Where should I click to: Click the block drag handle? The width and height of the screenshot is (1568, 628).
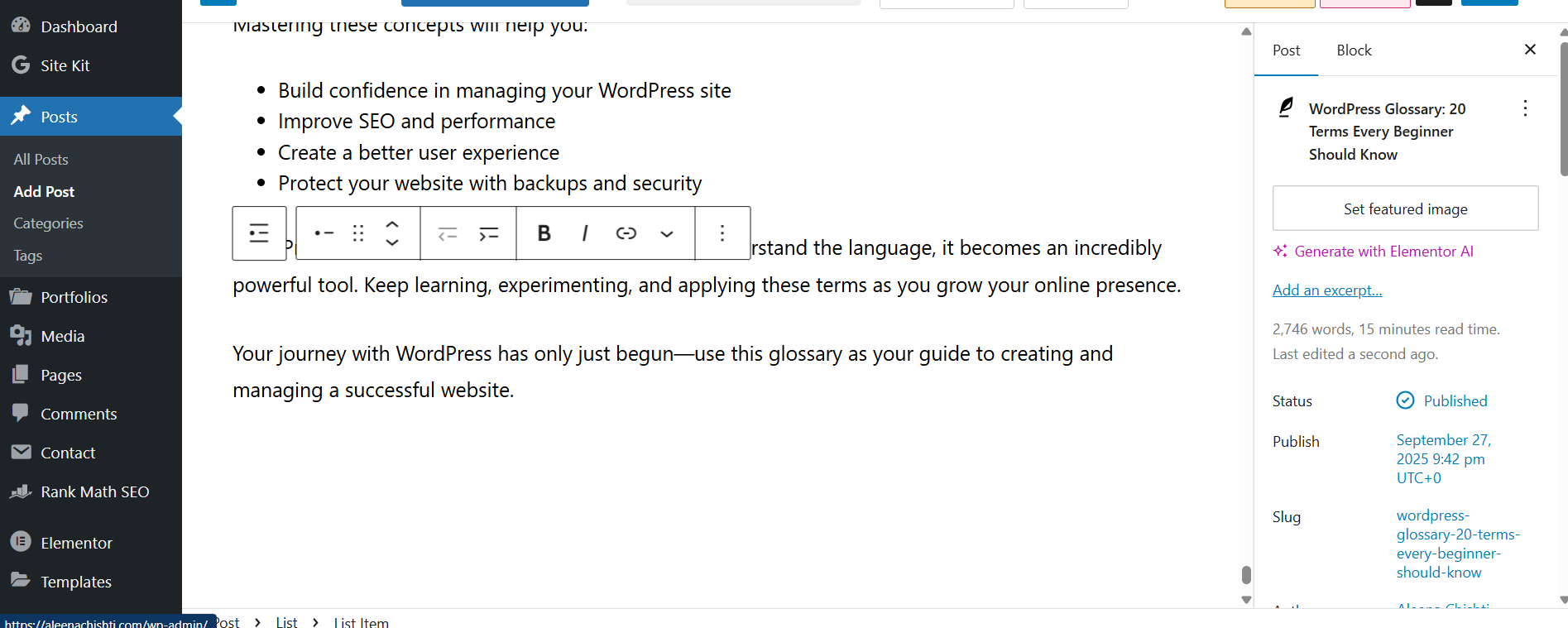click(x=358, y=233)
